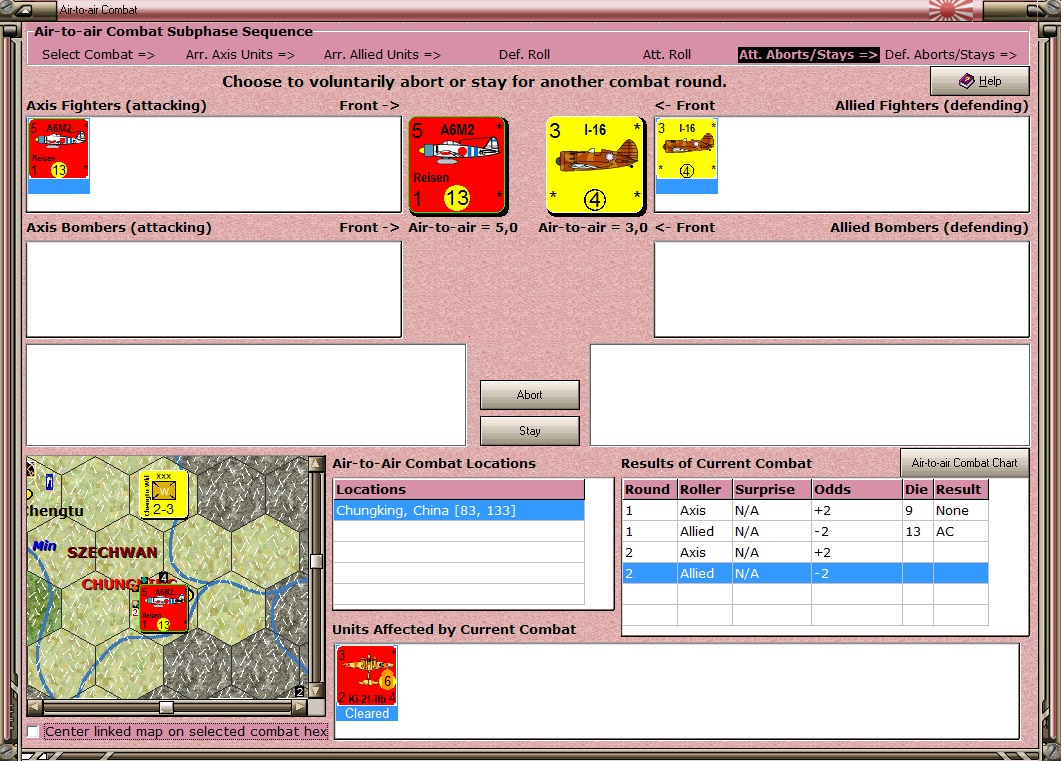Click the Japanese rising sun flag icon
This screenshot has height=761, width=1061.
point(951,10)
